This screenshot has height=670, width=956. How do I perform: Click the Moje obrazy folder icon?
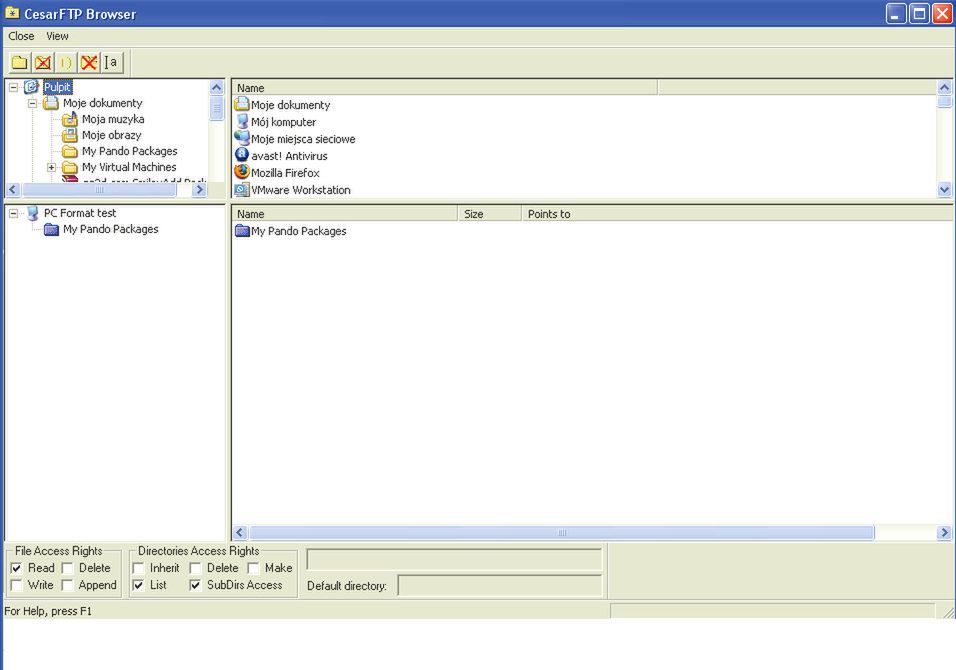(70, 135)
